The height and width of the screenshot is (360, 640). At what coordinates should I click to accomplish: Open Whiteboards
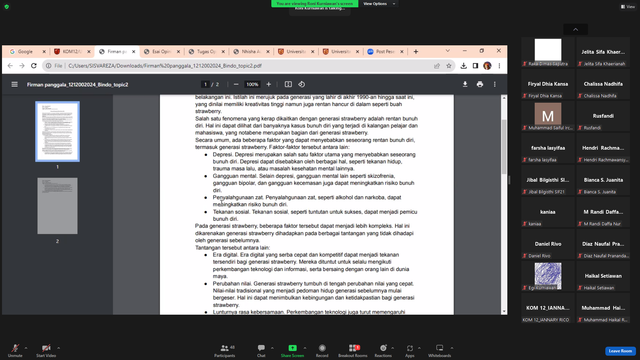pos(440,350)
